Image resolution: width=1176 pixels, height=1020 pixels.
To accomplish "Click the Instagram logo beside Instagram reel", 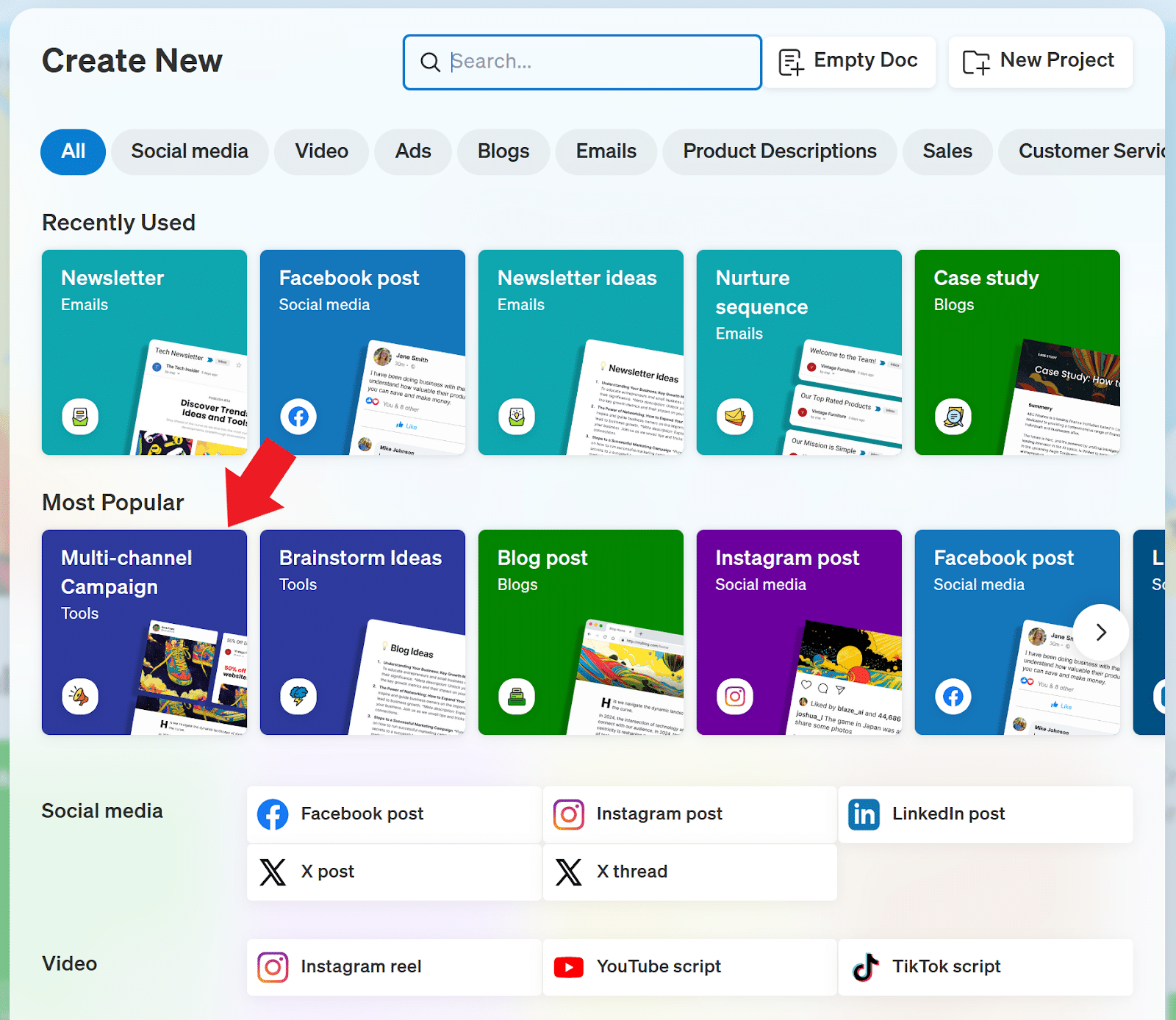I will point(273,967).
